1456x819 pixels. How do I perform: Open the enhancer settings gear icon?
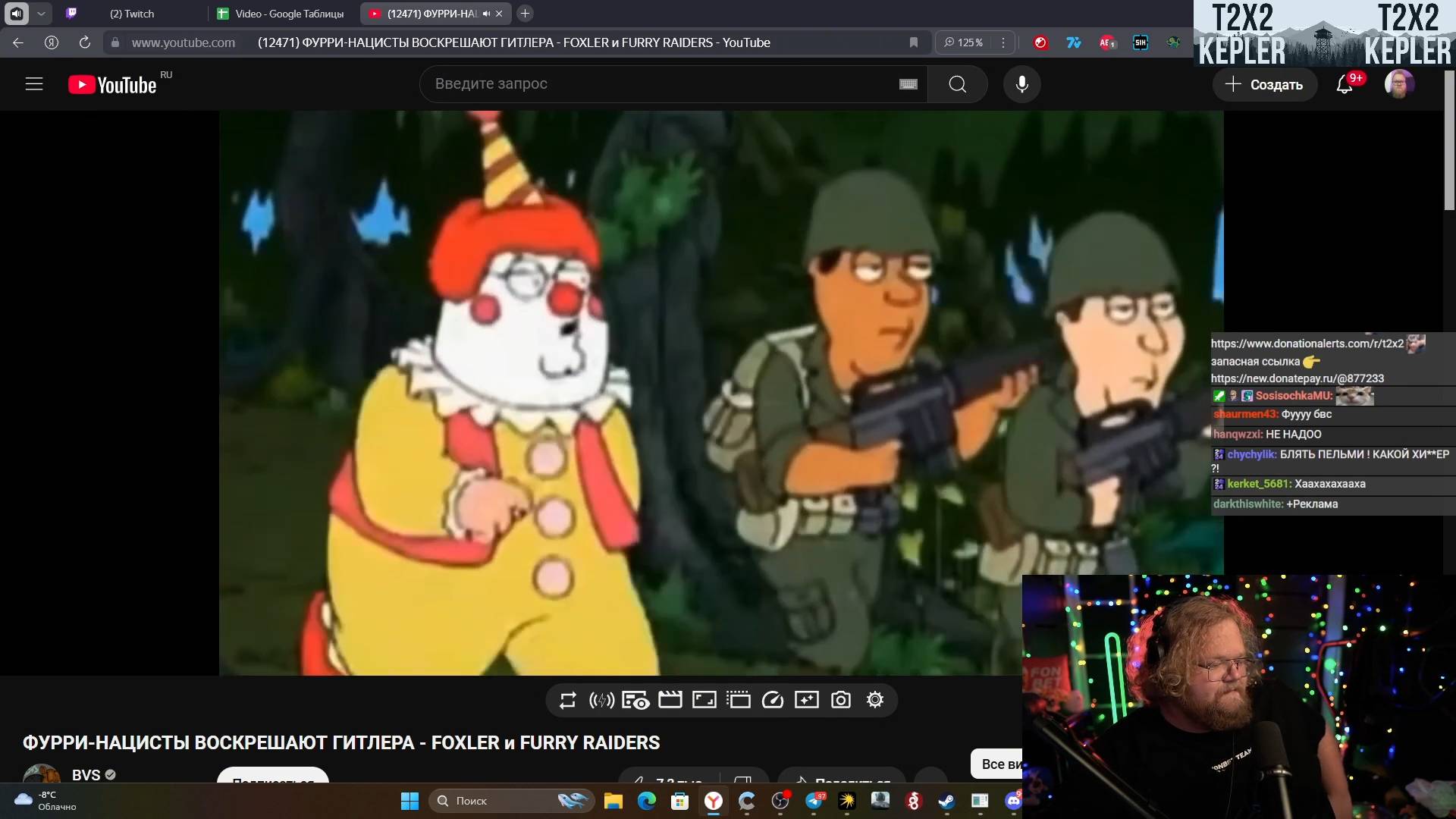875,700
